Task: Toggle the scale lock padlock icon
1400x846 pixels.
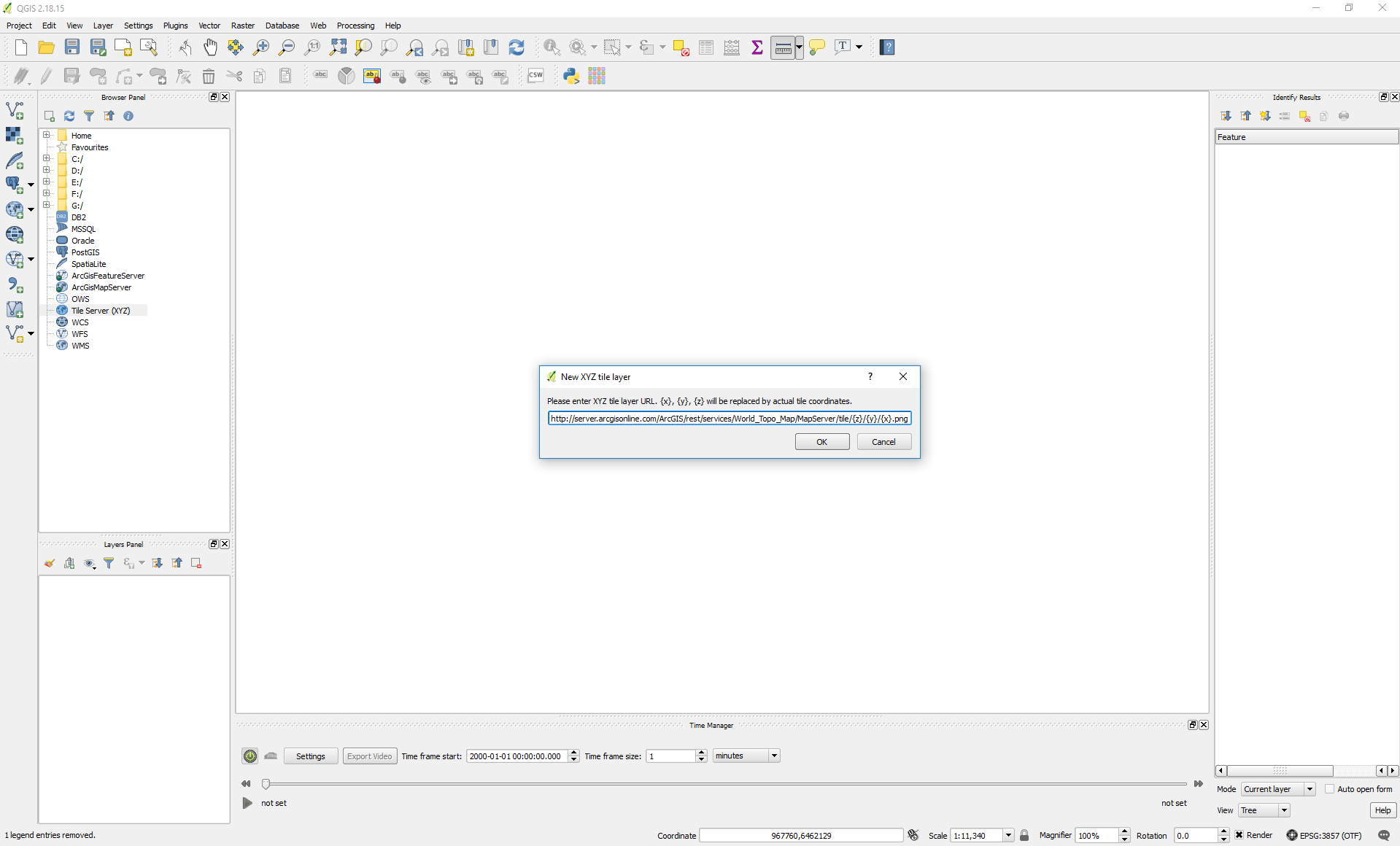Action: 1024,836
